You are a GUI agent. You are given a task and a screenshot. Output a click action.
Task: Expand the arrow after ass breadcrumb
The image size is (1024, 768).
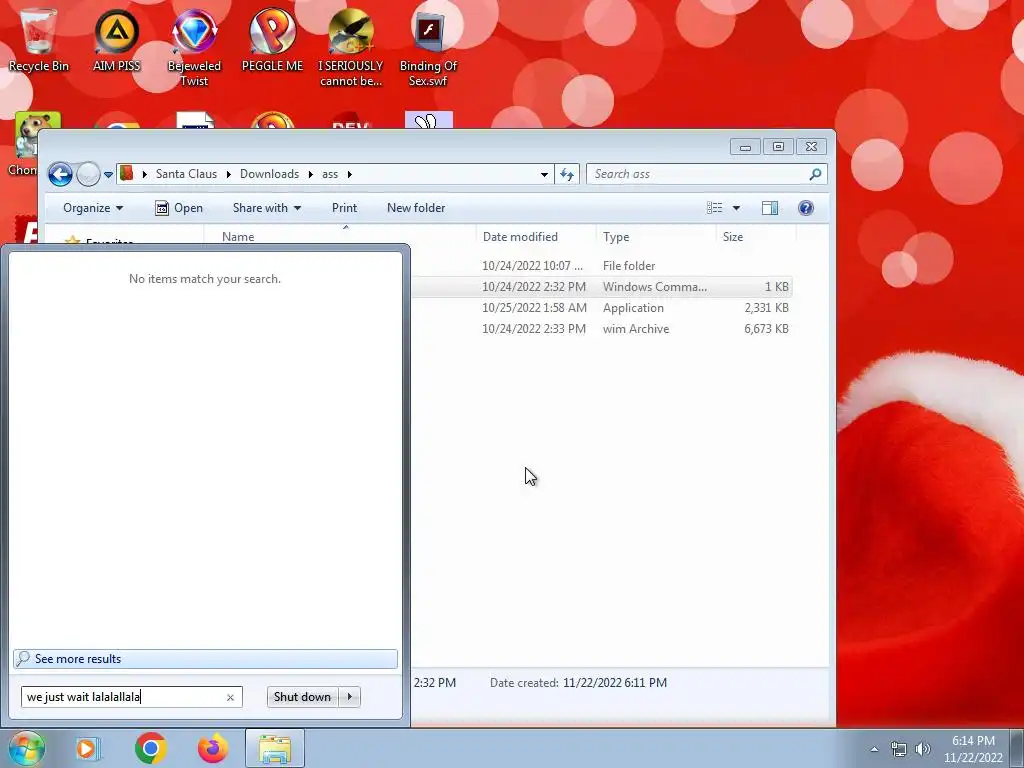click(350, 174)
